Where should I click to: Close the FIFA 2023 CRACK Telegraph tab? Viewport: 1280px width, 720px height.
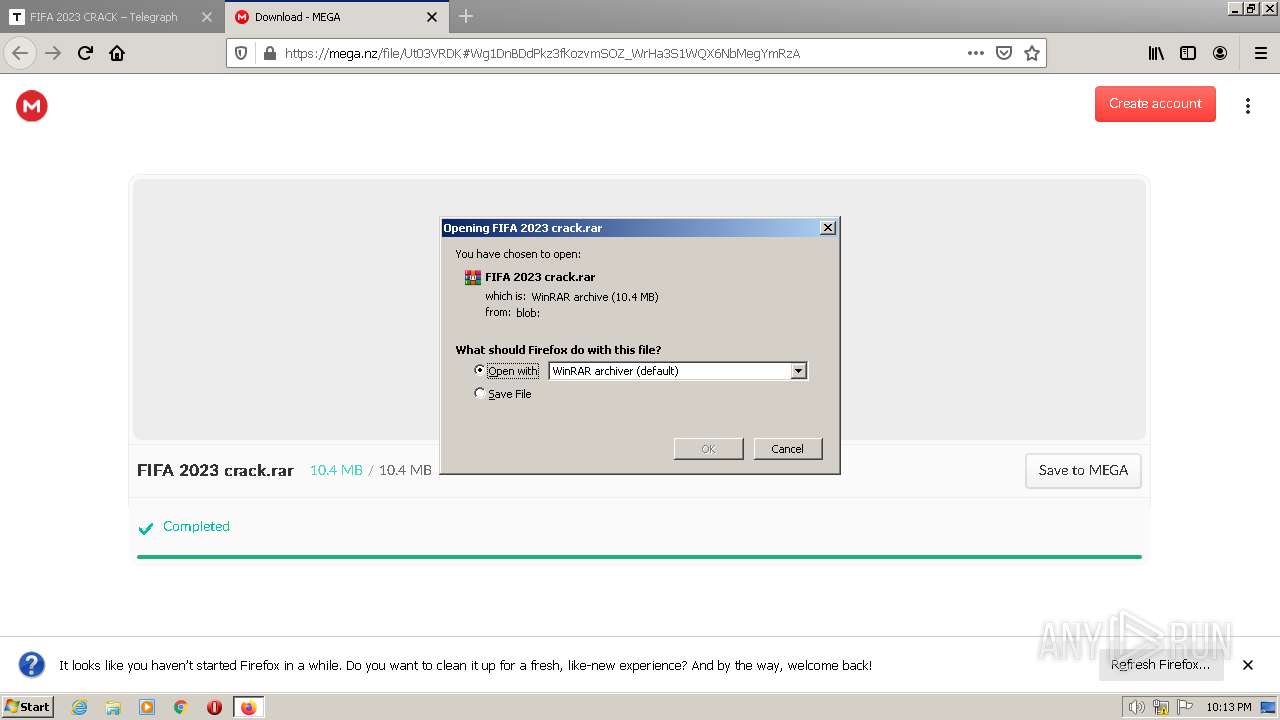[x=207, y=17]
